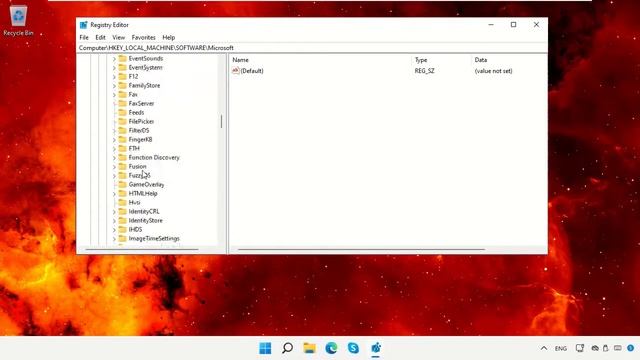Open the View menu
This screenshot has height=360, width=640.
coord(119,37)
